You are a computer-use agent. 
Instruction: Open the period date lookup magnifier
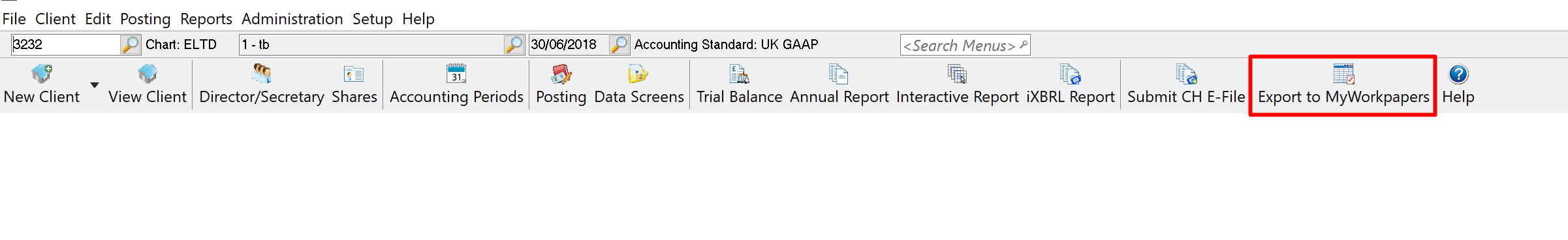coord(619,44)
